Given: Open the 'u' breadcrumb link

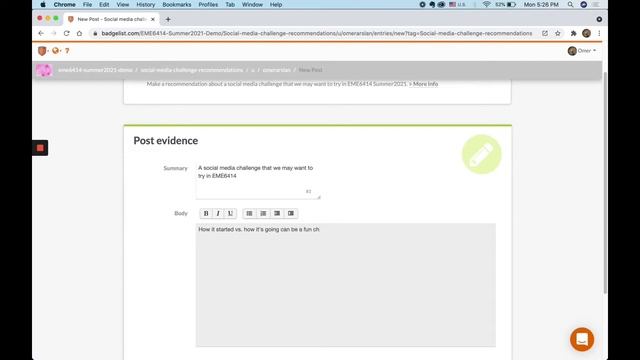Looking at the screenshot, I should tap(253, 70).
